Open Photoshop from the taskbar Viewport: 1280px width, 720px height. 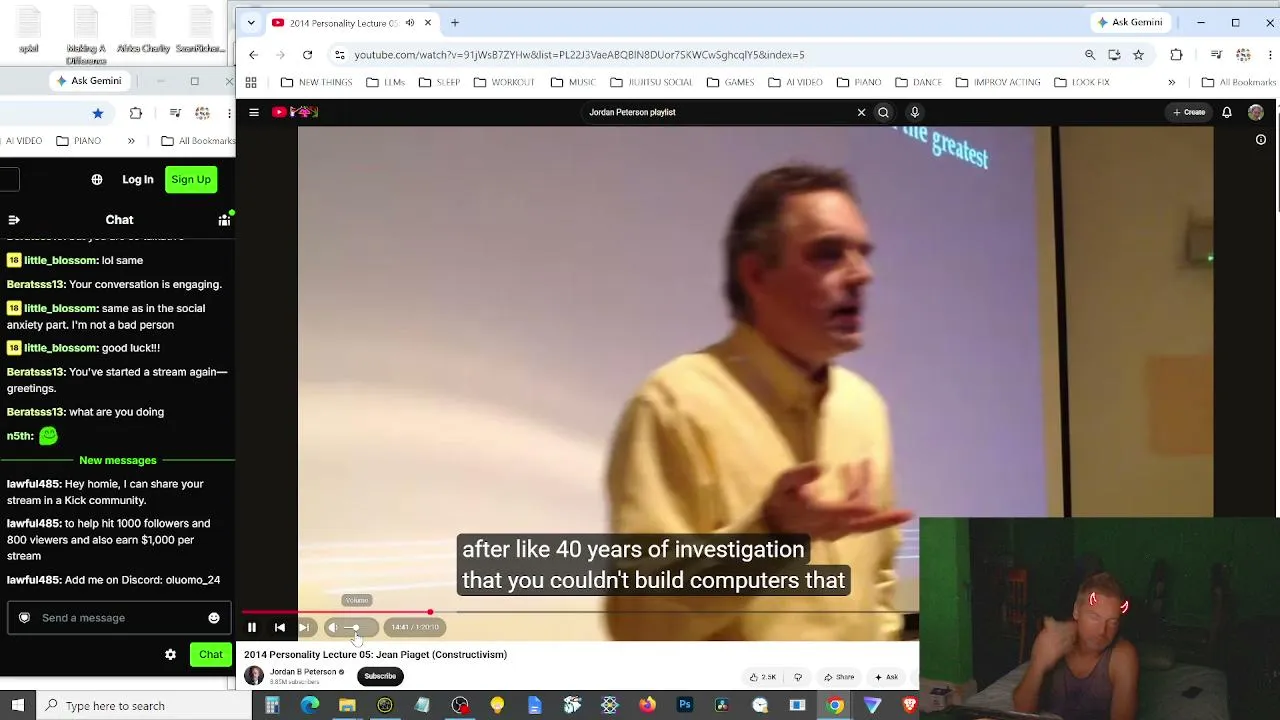pyautogui.click(x=685, y=706)
